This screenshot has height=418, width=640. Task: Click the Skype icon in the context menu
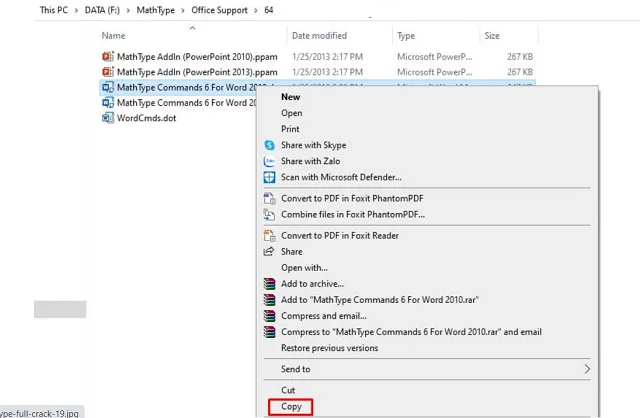(269, 145)
